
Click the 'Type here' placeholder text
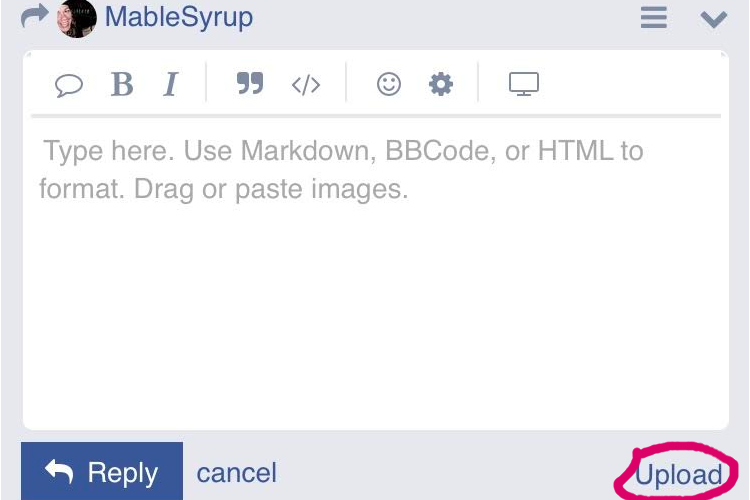[x=342, y=170]
